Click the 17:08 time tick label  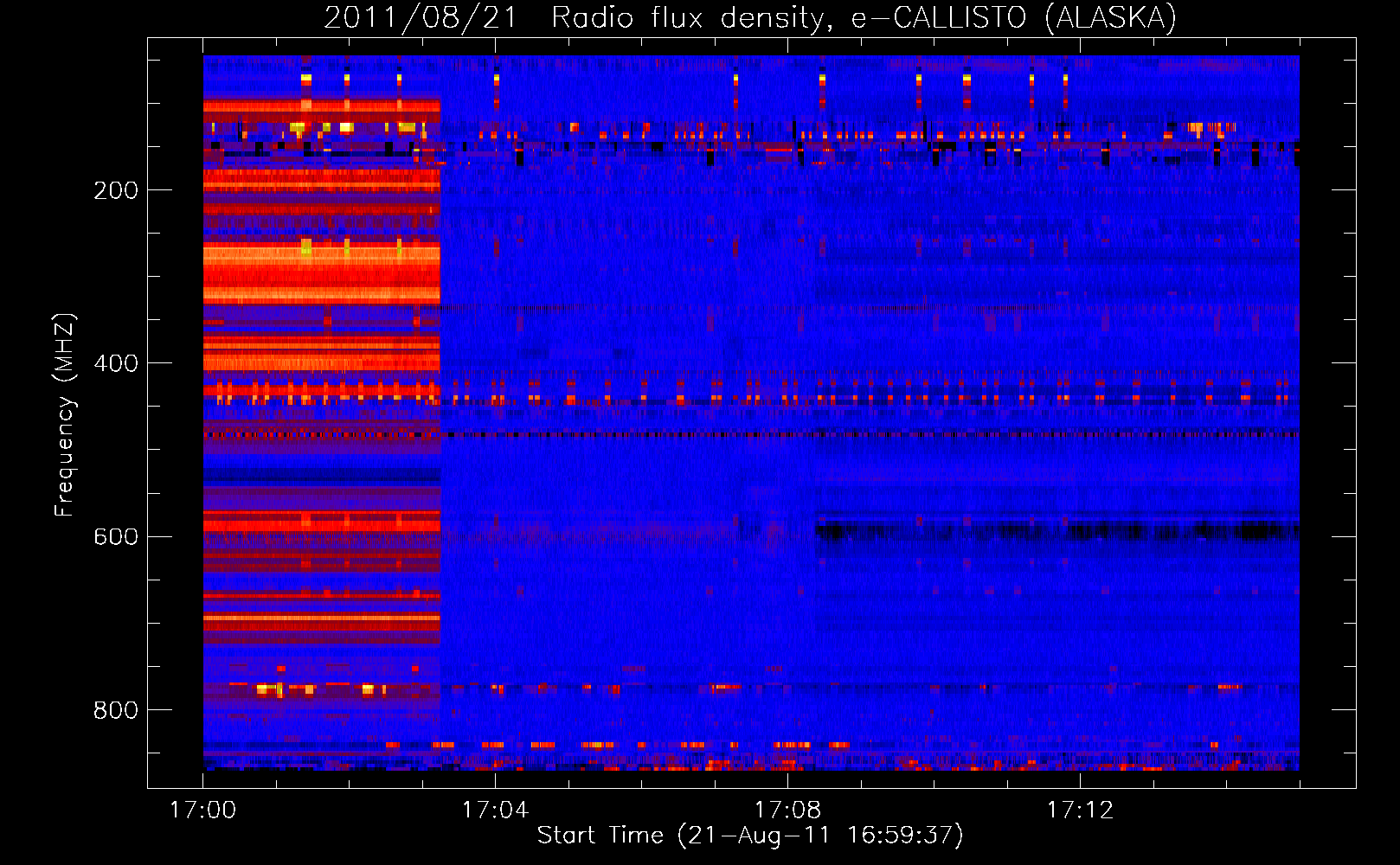click(x=788, y=810)
